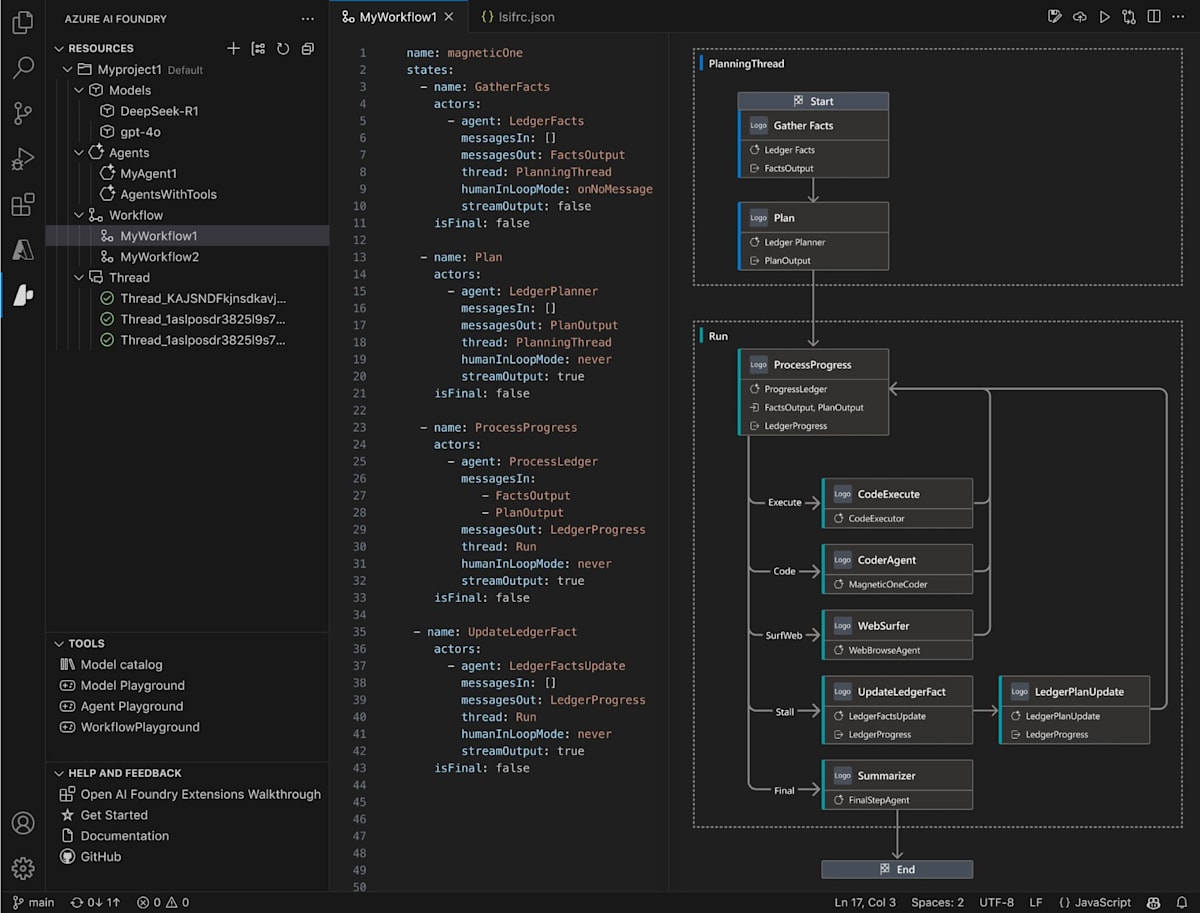This screenshot has height=913, width=1200.
Task: Click the save-with-pencil icon in editor toolbar
Action: [x=1054, y=17]
